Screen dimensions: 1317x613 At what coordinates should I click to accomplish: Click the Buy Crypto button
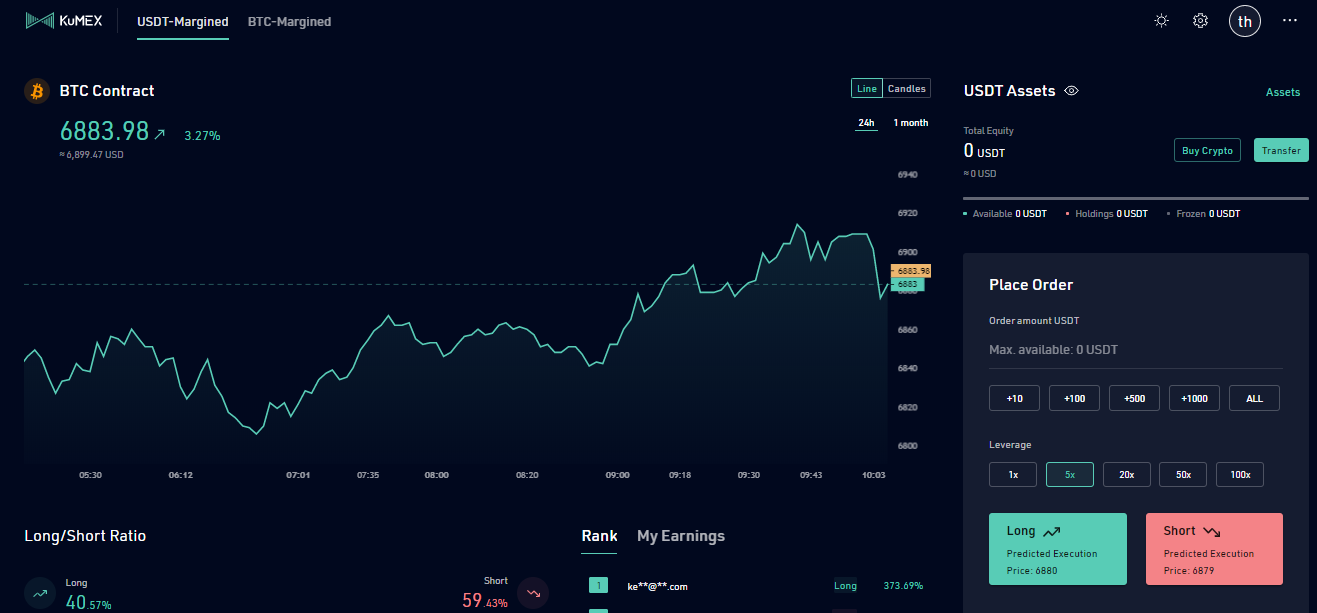click(x=1207, y=150)
